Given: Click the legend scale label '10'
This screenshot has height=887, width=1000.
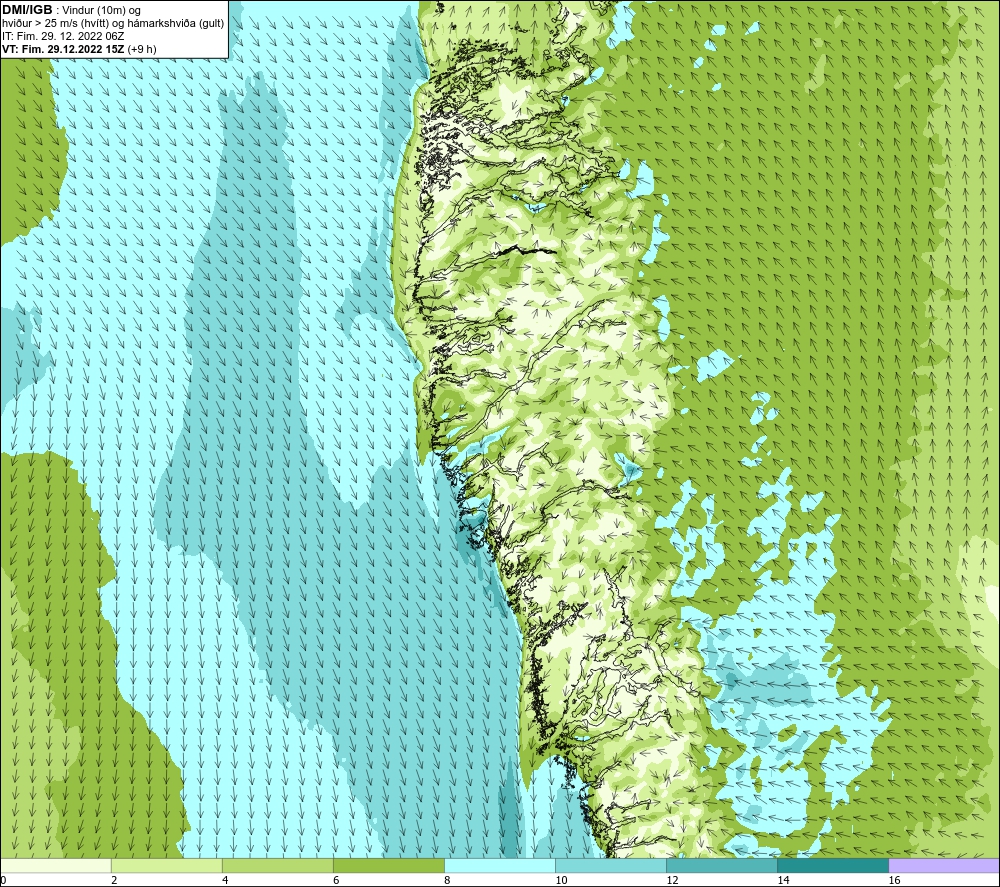Looking at the screenshot, I should [x=561, y=880].
